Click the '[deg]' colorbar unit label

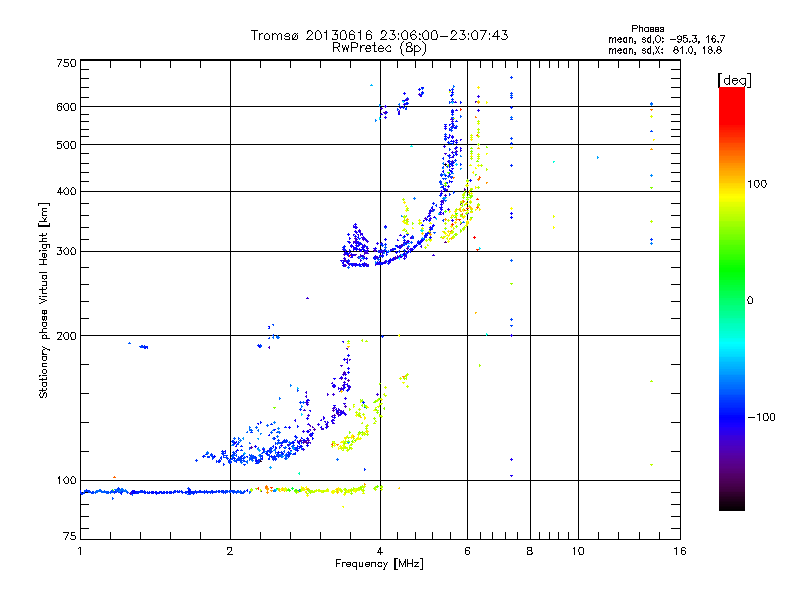(x=734, y=80)
